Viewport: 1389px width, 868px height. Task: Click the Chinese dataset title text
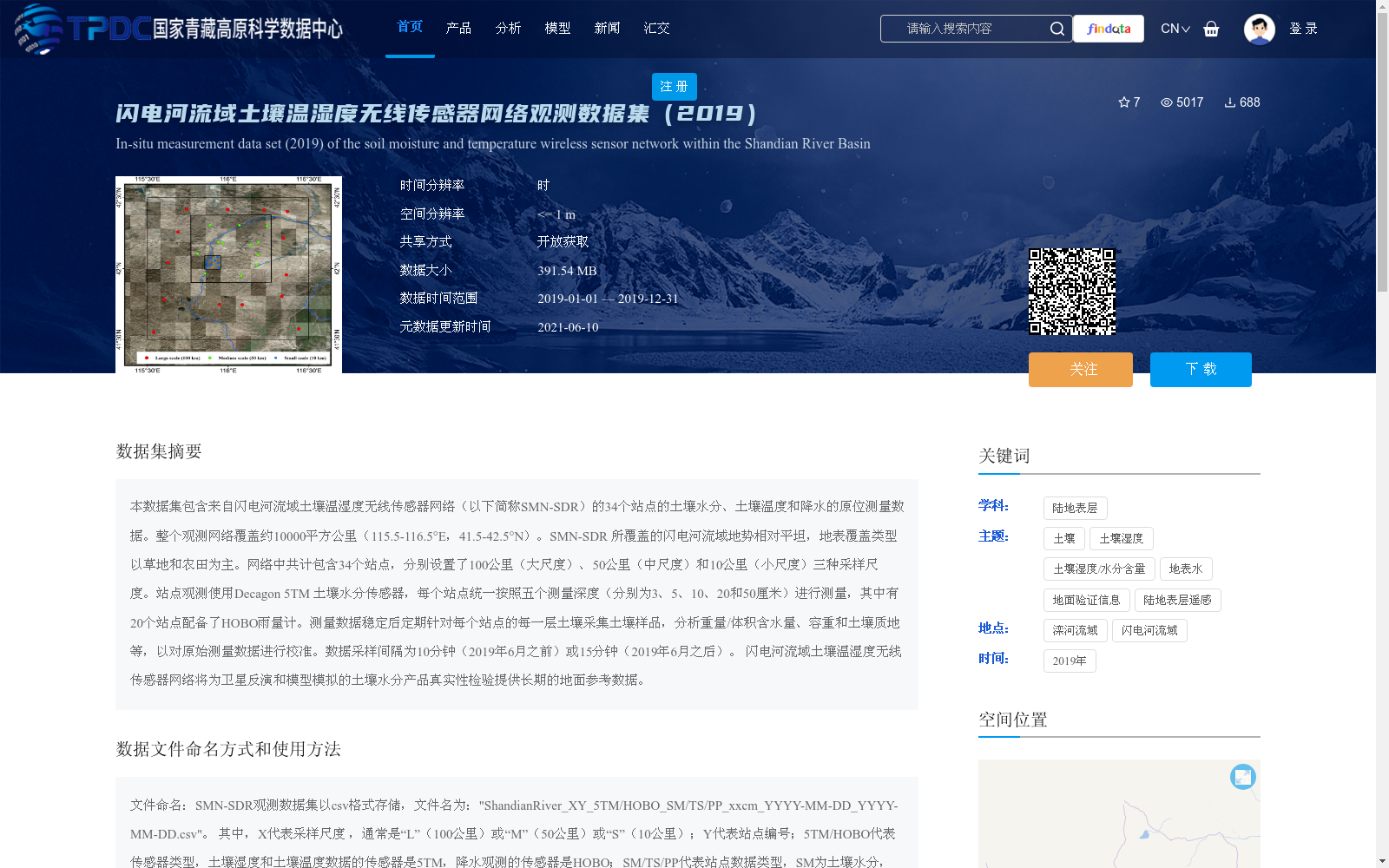pyautogui.click(x=437, y=114)
